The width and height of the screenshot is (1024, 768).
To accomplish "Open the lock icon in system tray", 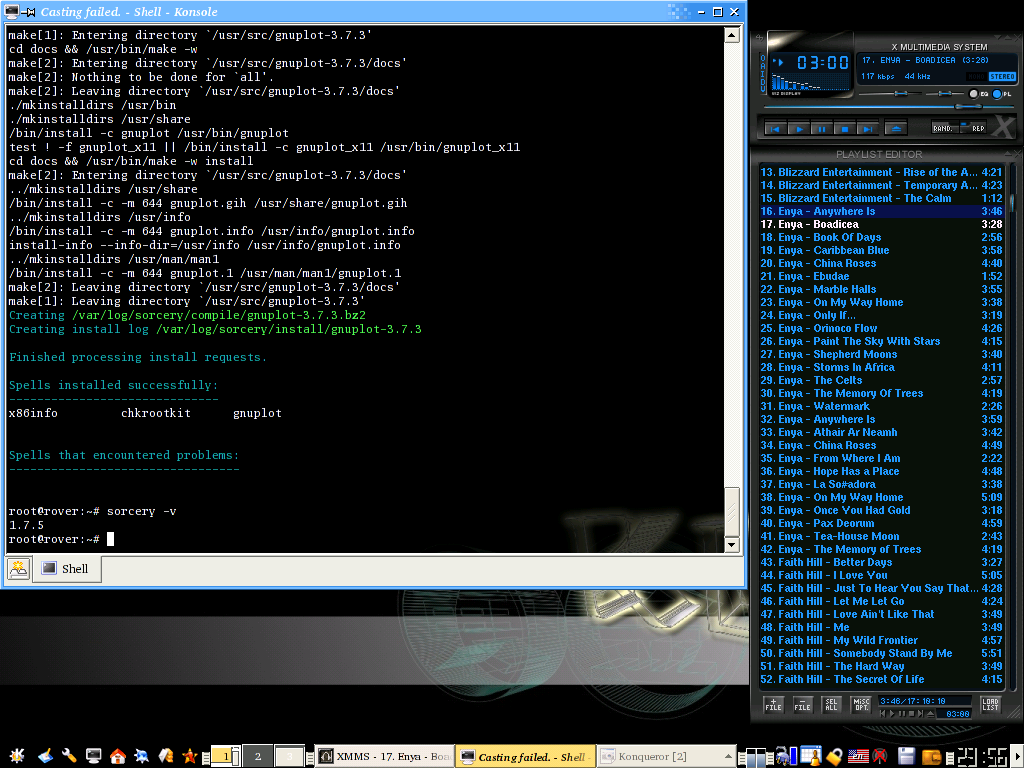I will (x=834, y=756).
